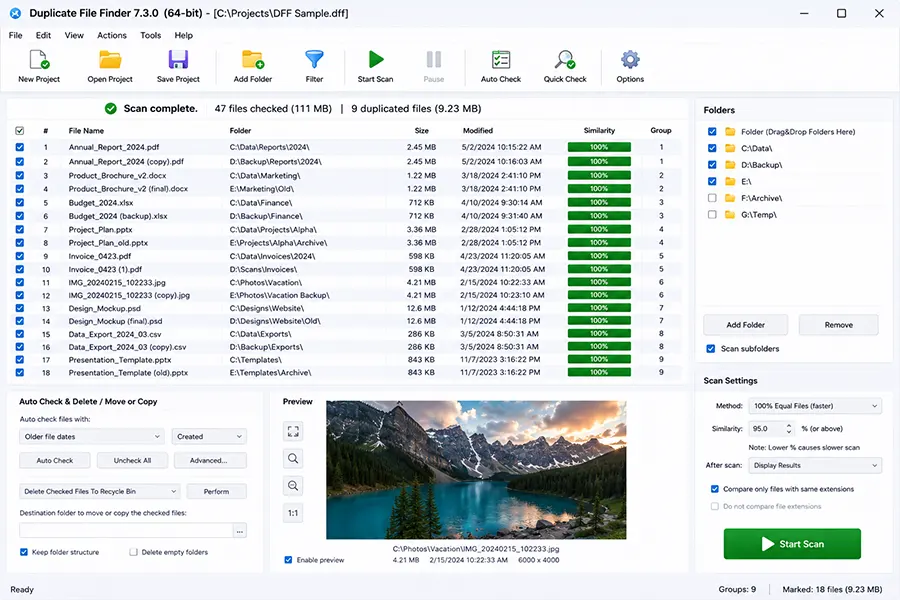The width and height of the screenshot is (900, 600).
Task: Open the Actions menu
Action: pos(111,35)
